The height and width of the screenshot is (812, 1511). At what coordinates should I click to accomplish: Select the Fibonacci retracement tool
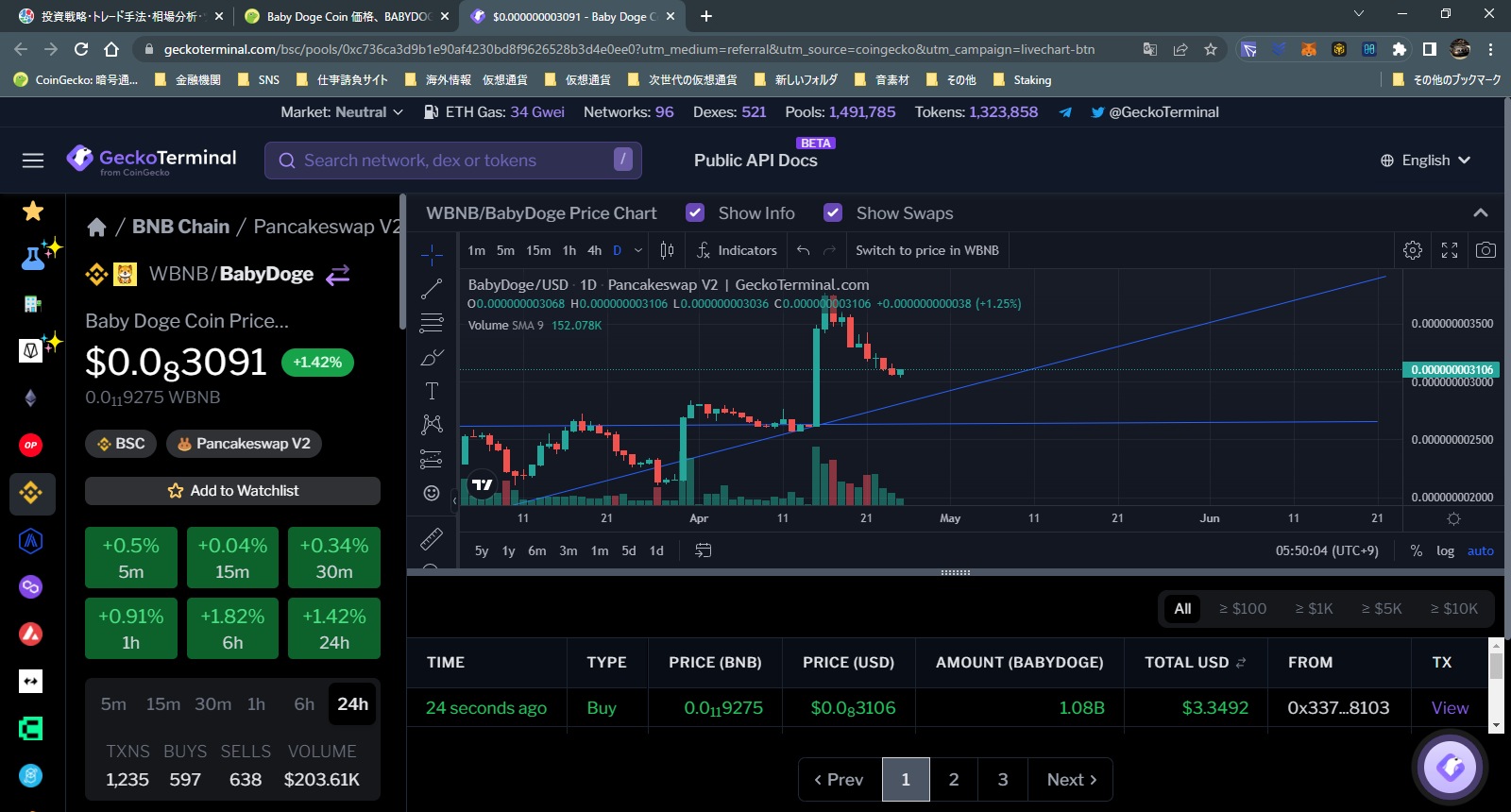click(432, 323)
